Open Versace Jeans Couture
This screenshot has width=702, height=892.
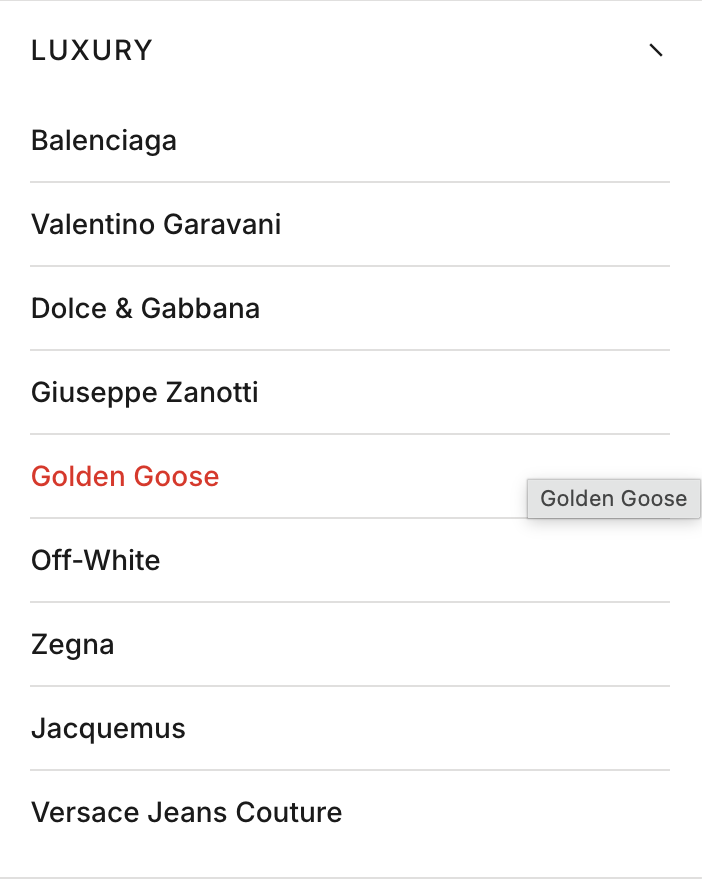(x=186, y=812)
